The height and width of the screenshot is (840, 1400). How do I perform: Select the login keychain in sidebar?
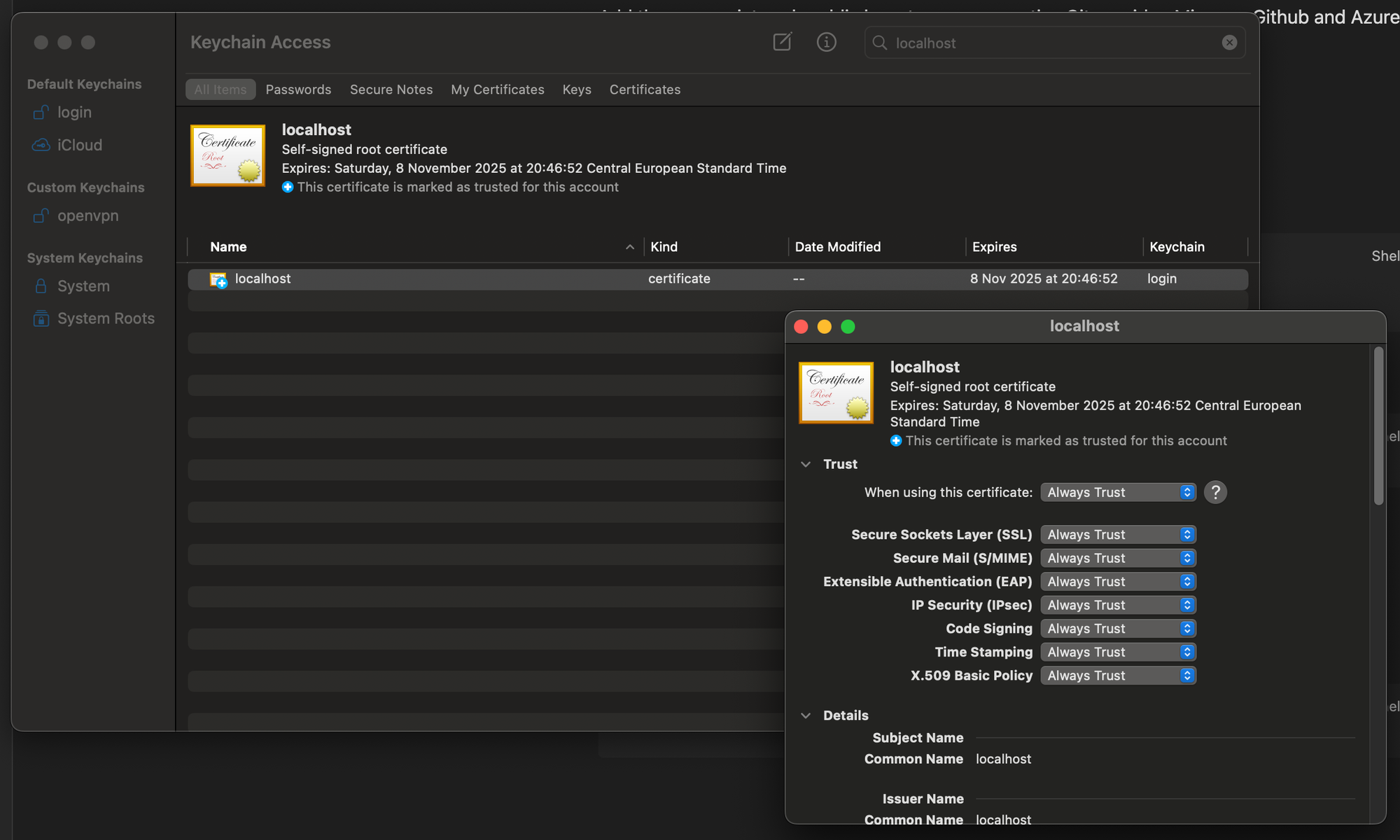tap(74, 112)
